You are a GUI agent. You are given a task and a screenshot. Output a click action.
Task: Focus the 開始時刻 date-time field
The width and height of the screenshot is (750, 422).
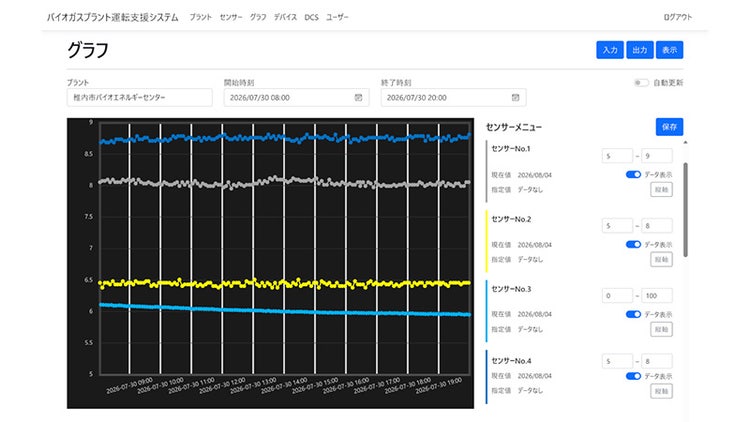click(297, 98)
